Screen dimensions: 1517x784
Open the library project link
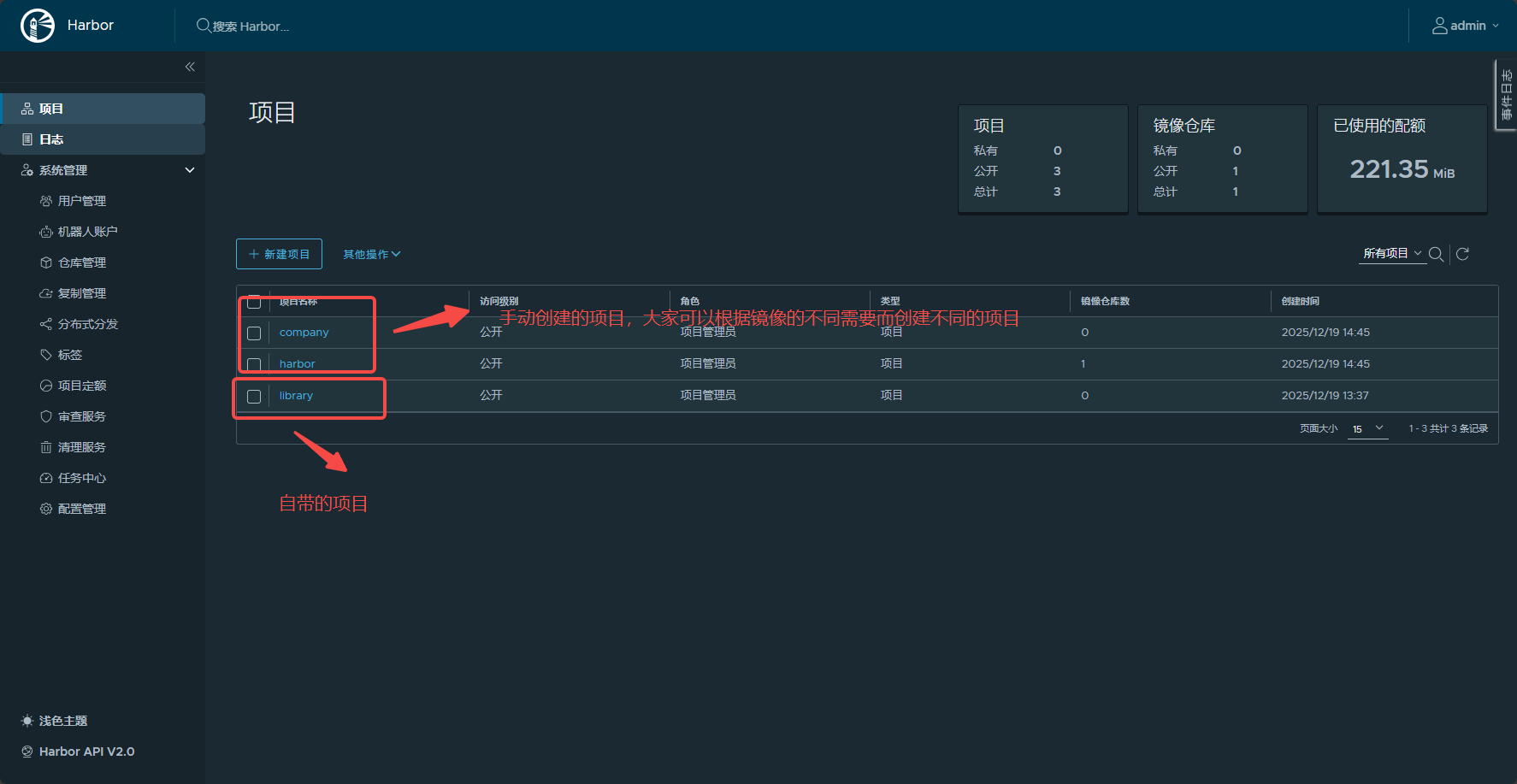tap(296, 396)
